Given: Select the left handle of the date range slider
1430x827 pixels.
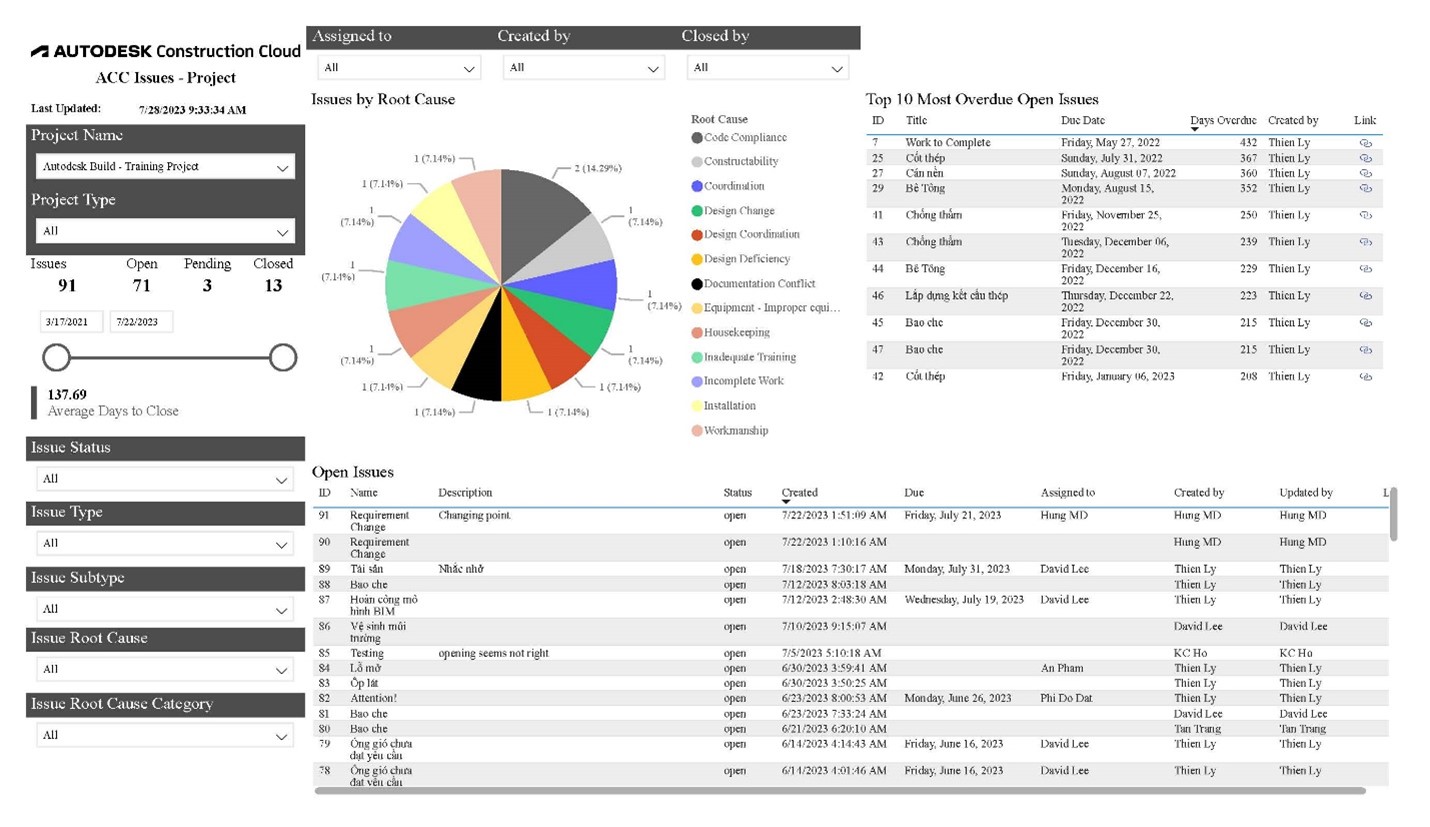Looking at the screenshot, I should coord(57,357).
